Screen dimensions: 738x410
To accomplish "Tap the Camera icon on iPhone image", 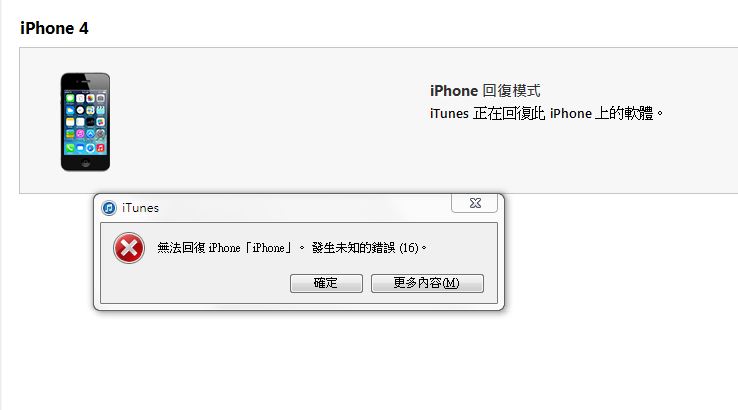I will [x=100, y=98].
